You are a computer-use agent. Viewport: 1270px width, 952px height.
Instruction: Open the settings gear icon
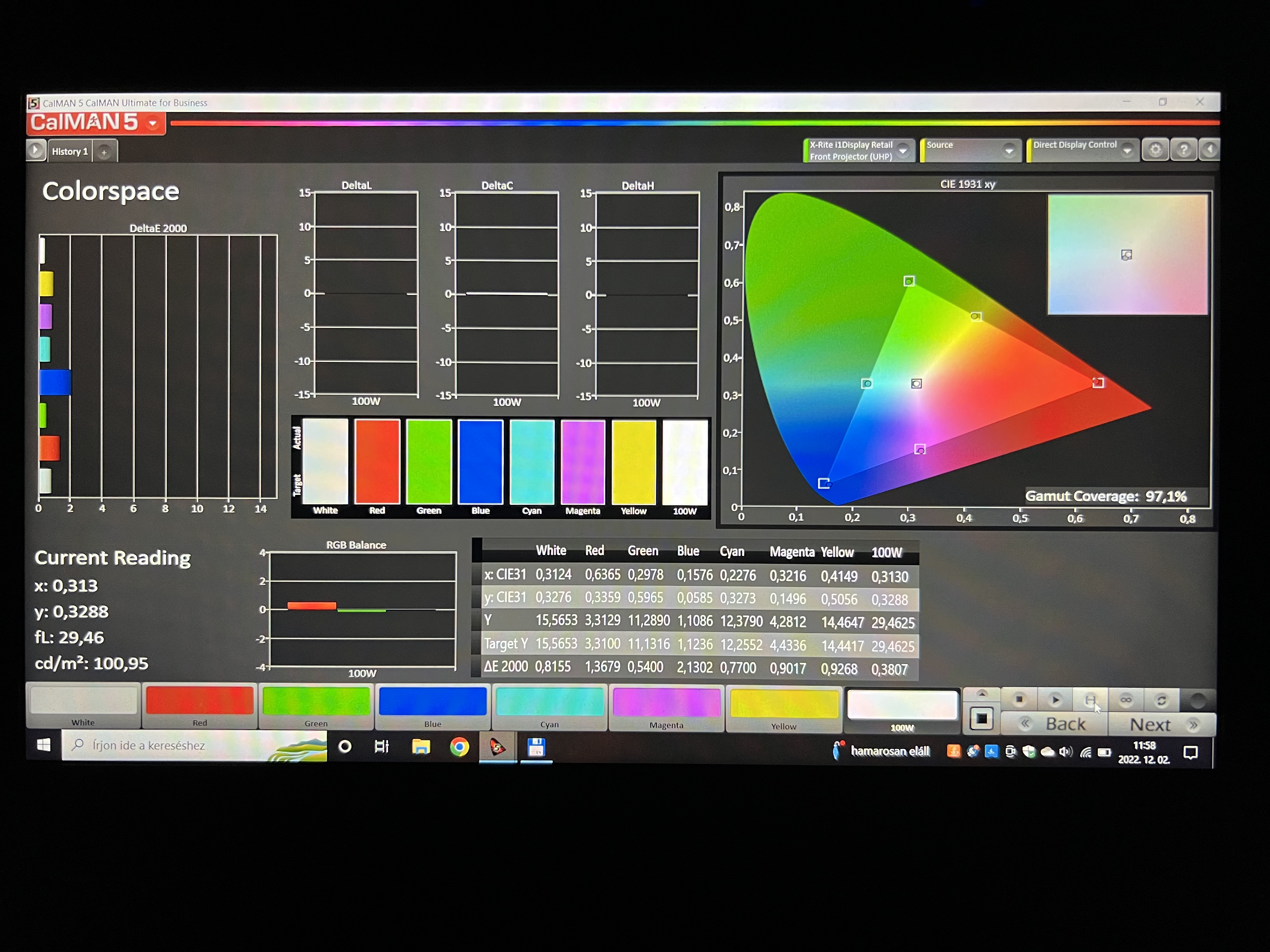coord(1155,150)
